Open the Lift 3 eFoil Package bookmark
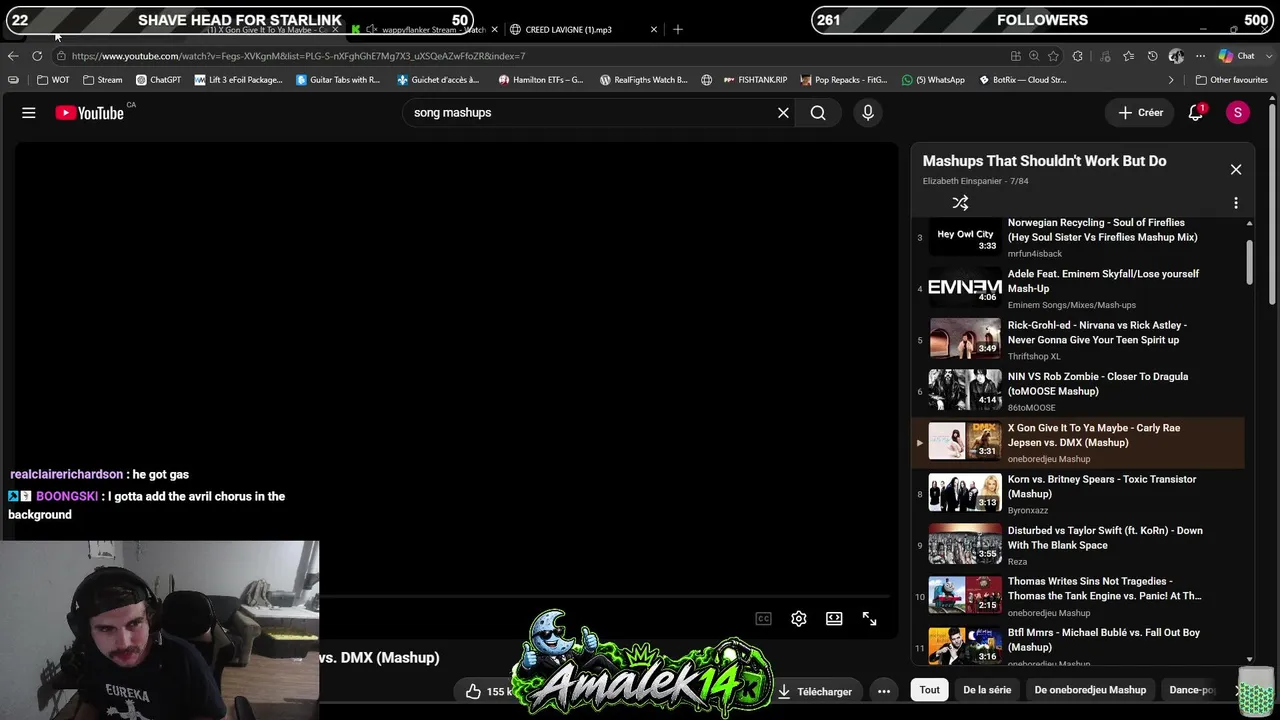This screenshot has height=720, width=1280. (x=239, y=80)
